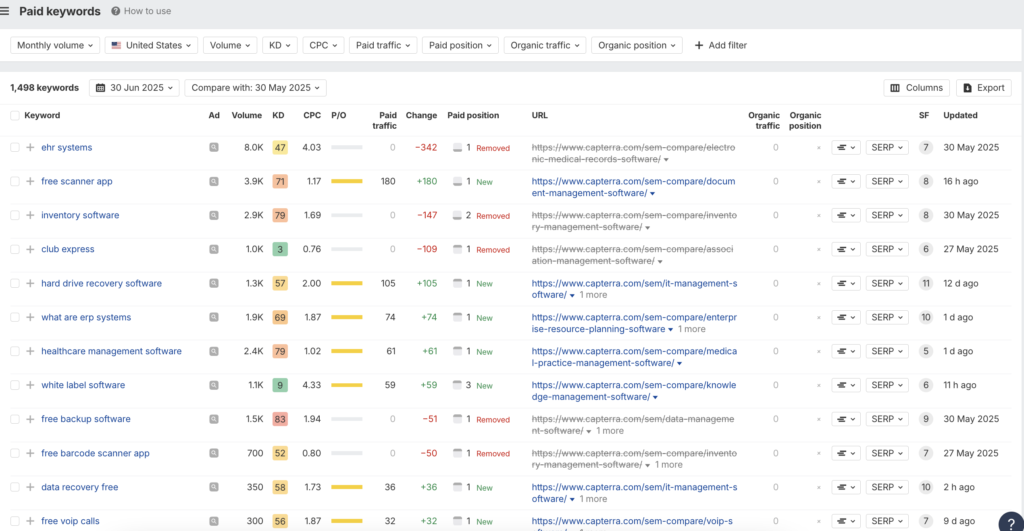This screenshot has width=1024, height=531.
Task: Click the plus icon beside free backup software
Action: coord(30,419)
